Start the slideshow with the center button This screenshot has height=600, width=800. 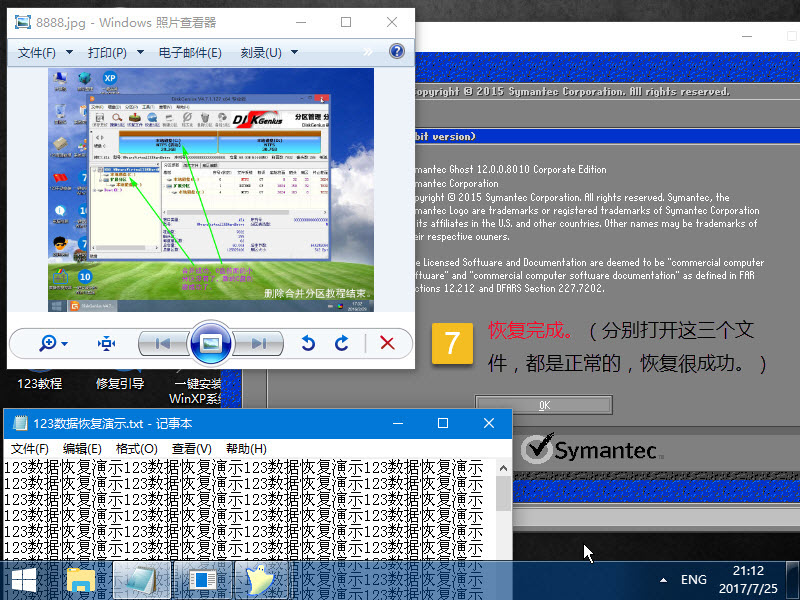pos(210,344)
